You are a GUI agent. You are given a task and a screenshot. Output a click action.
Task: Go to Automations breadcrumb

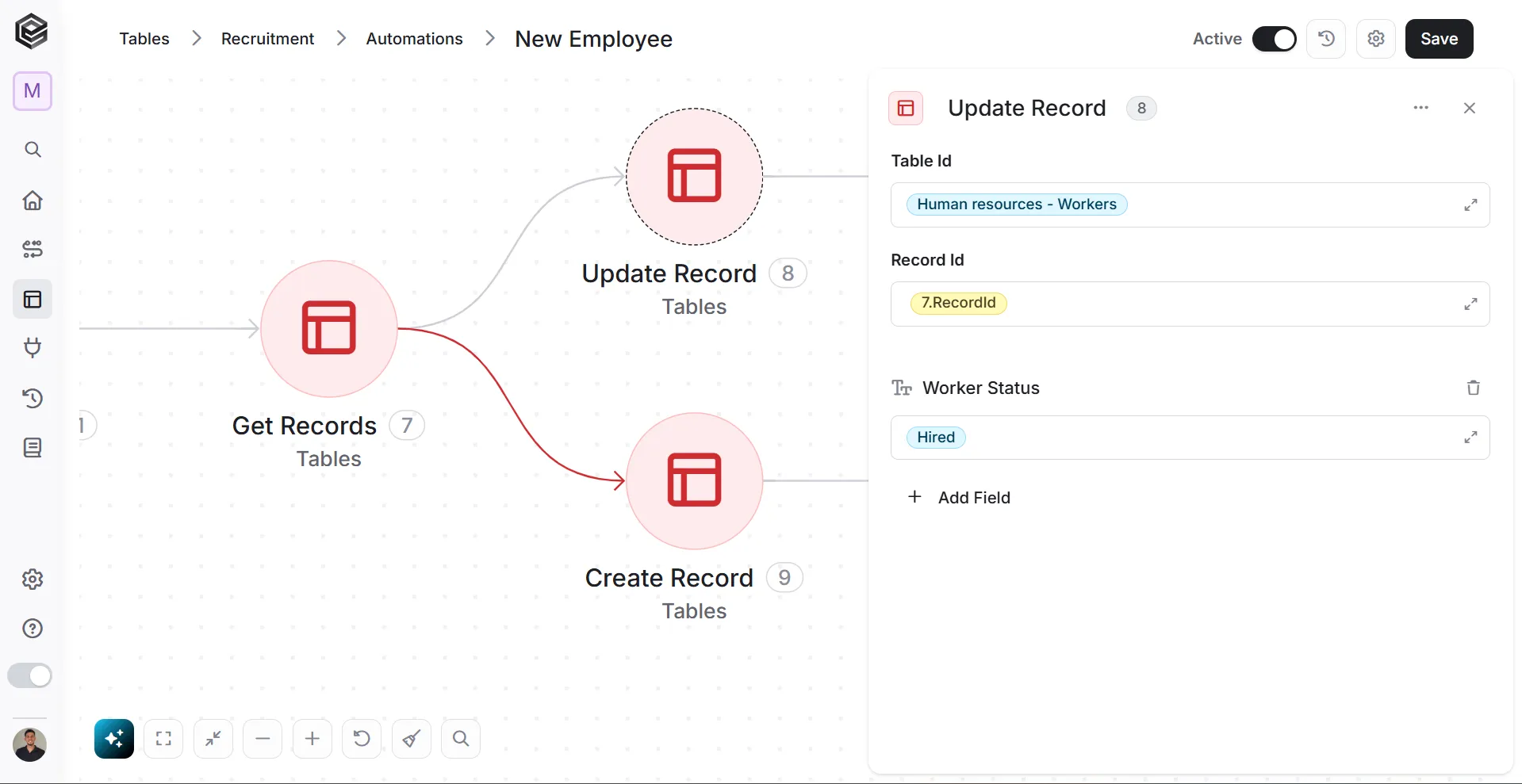click(x=414, y=39)
